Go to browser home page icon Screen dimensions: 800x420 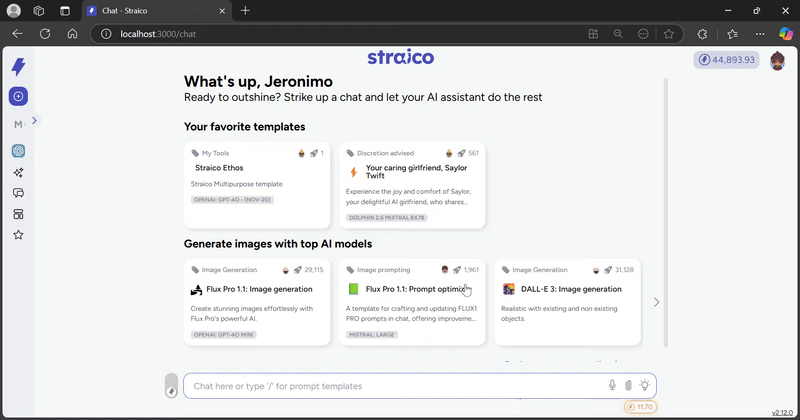pos(72,34)
